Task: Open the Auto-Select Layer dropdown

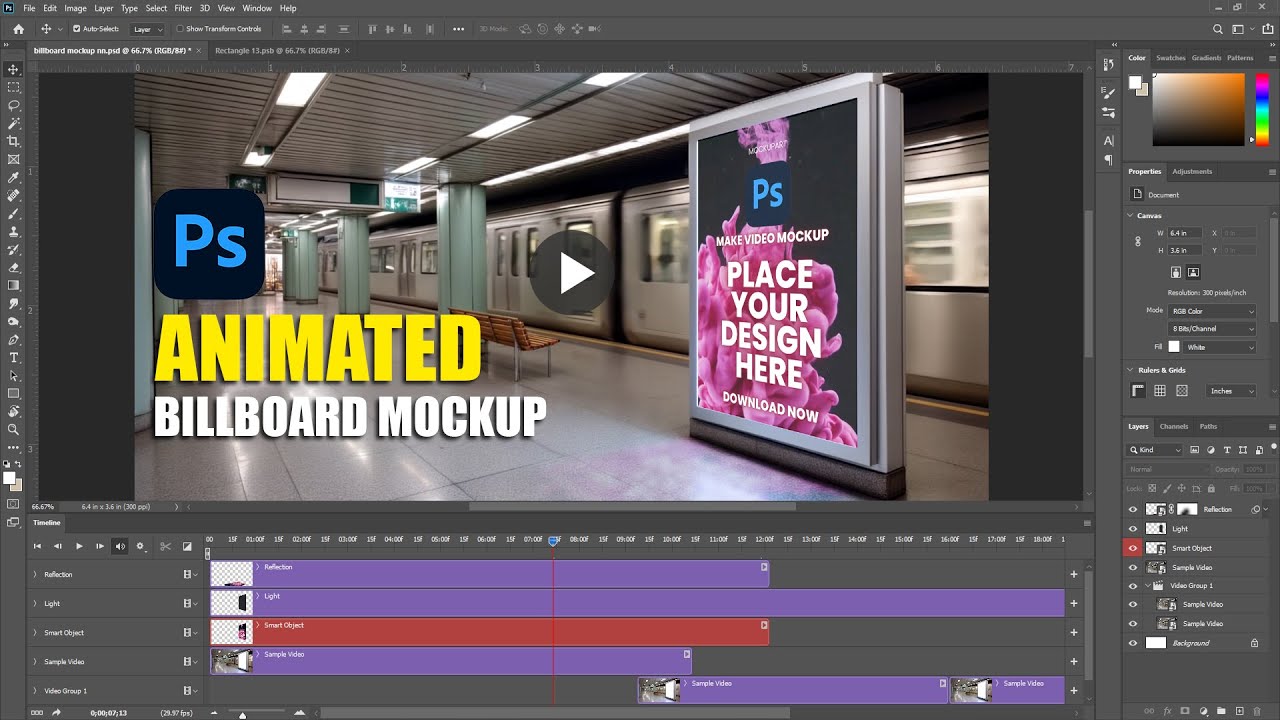Action: click(148, 29)
